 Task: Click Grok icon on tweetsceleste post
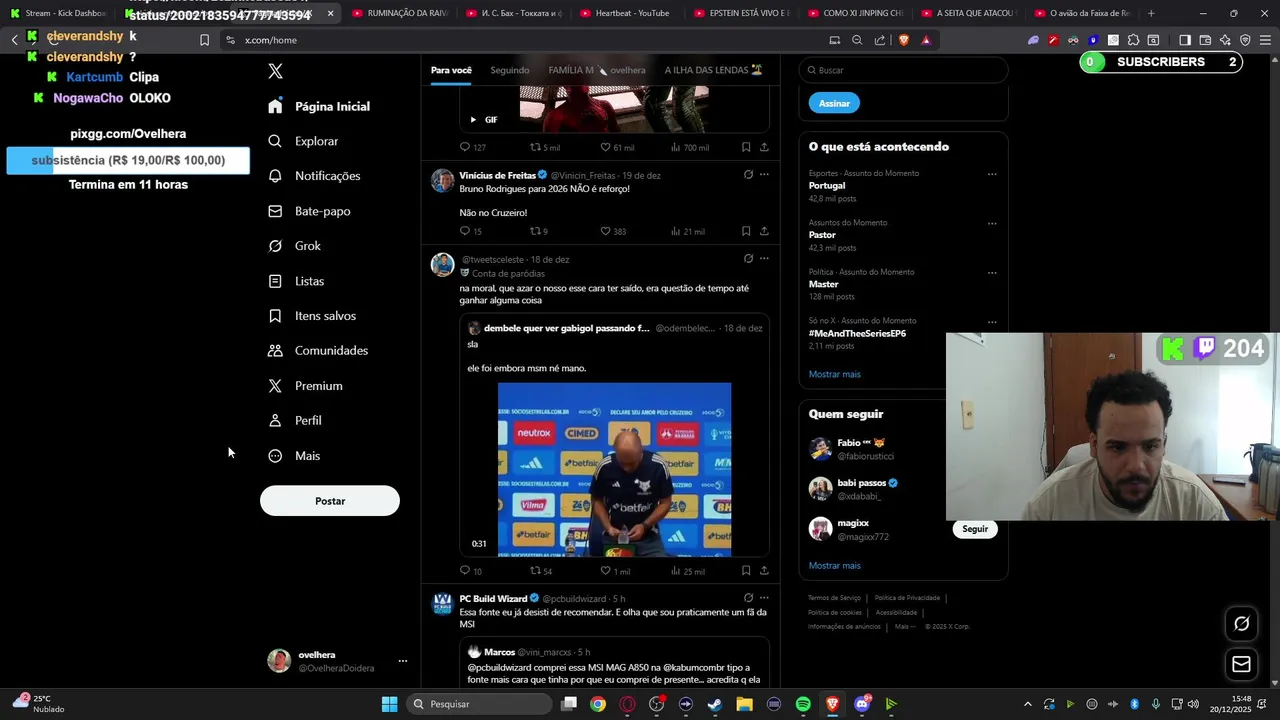[x=748, y=258]
